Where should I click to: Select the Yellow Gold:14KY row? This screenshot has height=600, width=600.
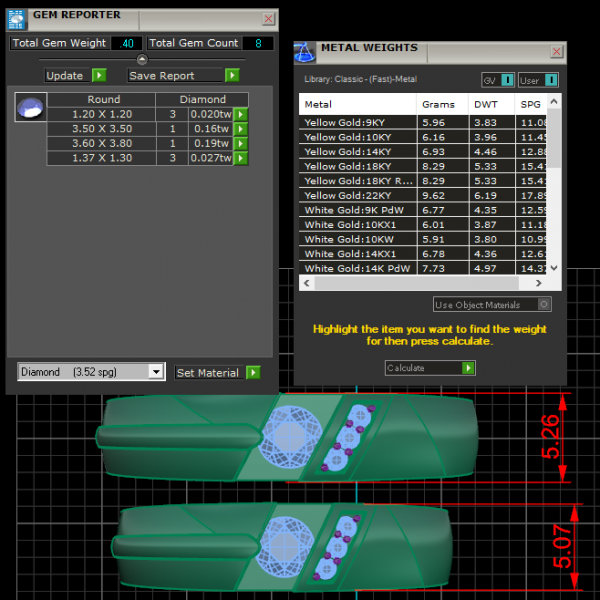356,151
